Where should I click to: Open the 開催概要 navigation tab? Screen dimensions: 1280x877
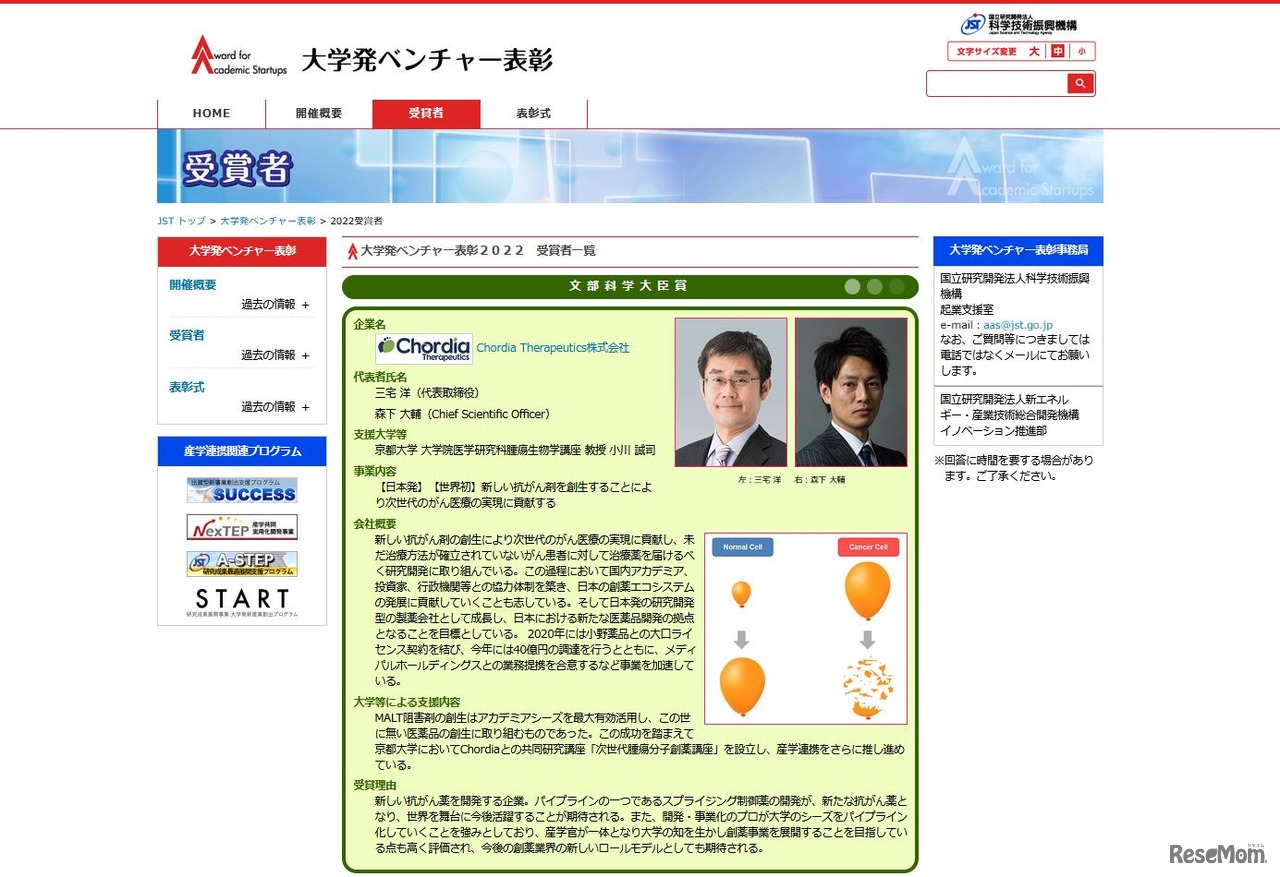(x=319, y=114)
